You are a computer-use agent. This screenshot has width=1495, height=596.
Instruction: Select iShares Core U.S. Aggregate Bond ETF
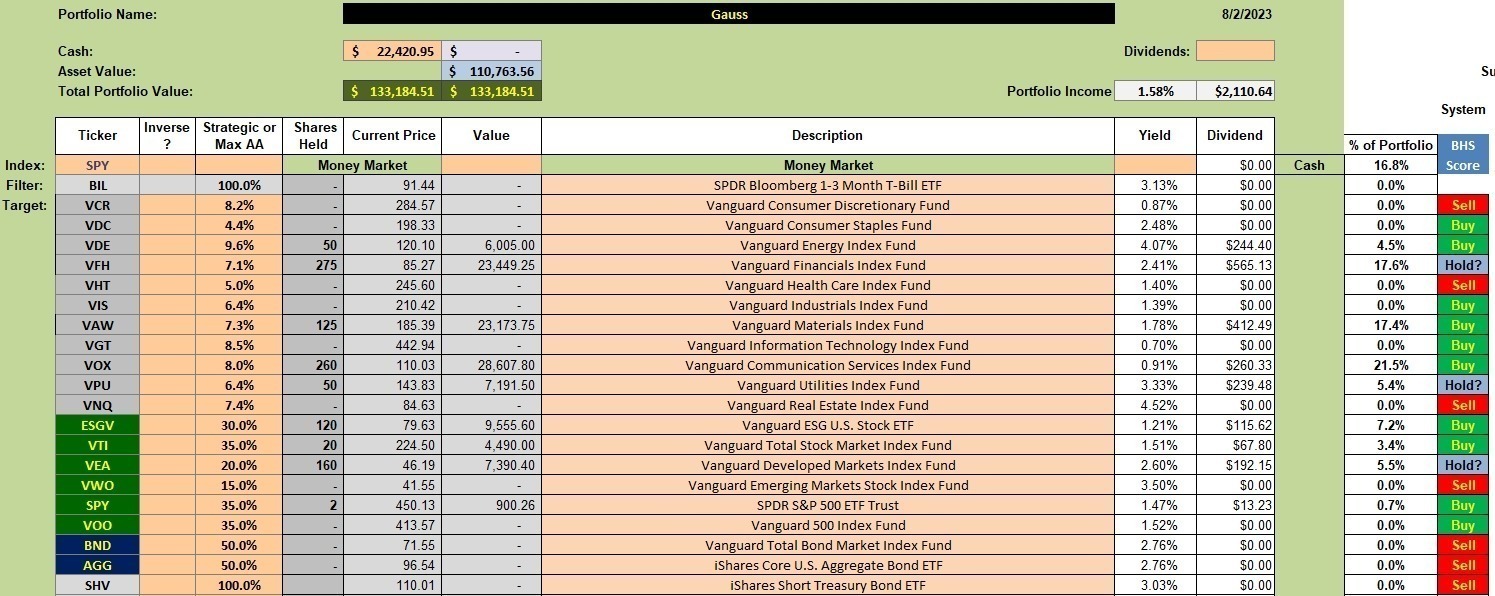827,565
